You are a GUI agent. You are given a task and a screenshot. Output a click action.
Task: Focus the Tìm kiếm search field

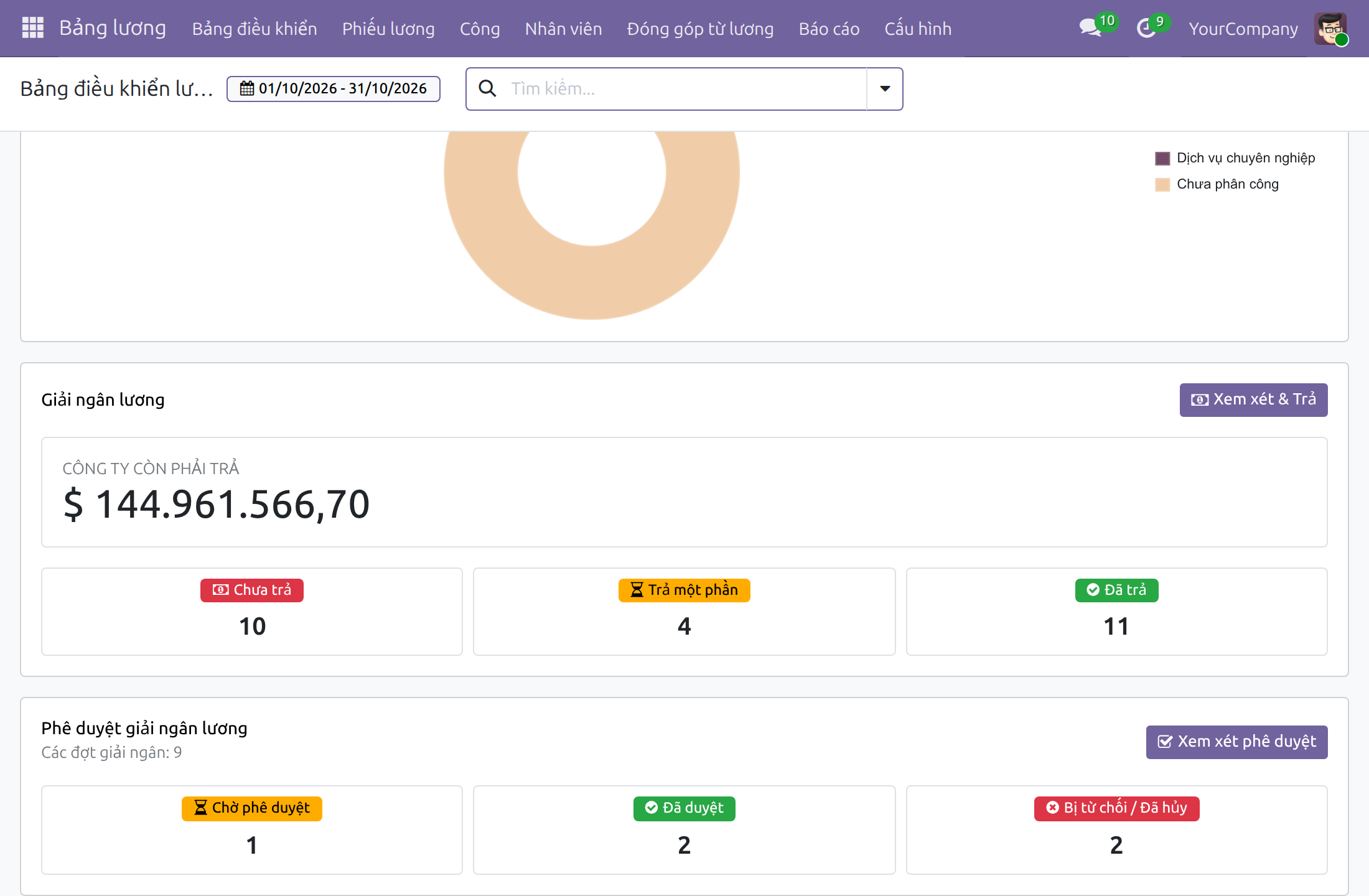[x=684, y=89]
